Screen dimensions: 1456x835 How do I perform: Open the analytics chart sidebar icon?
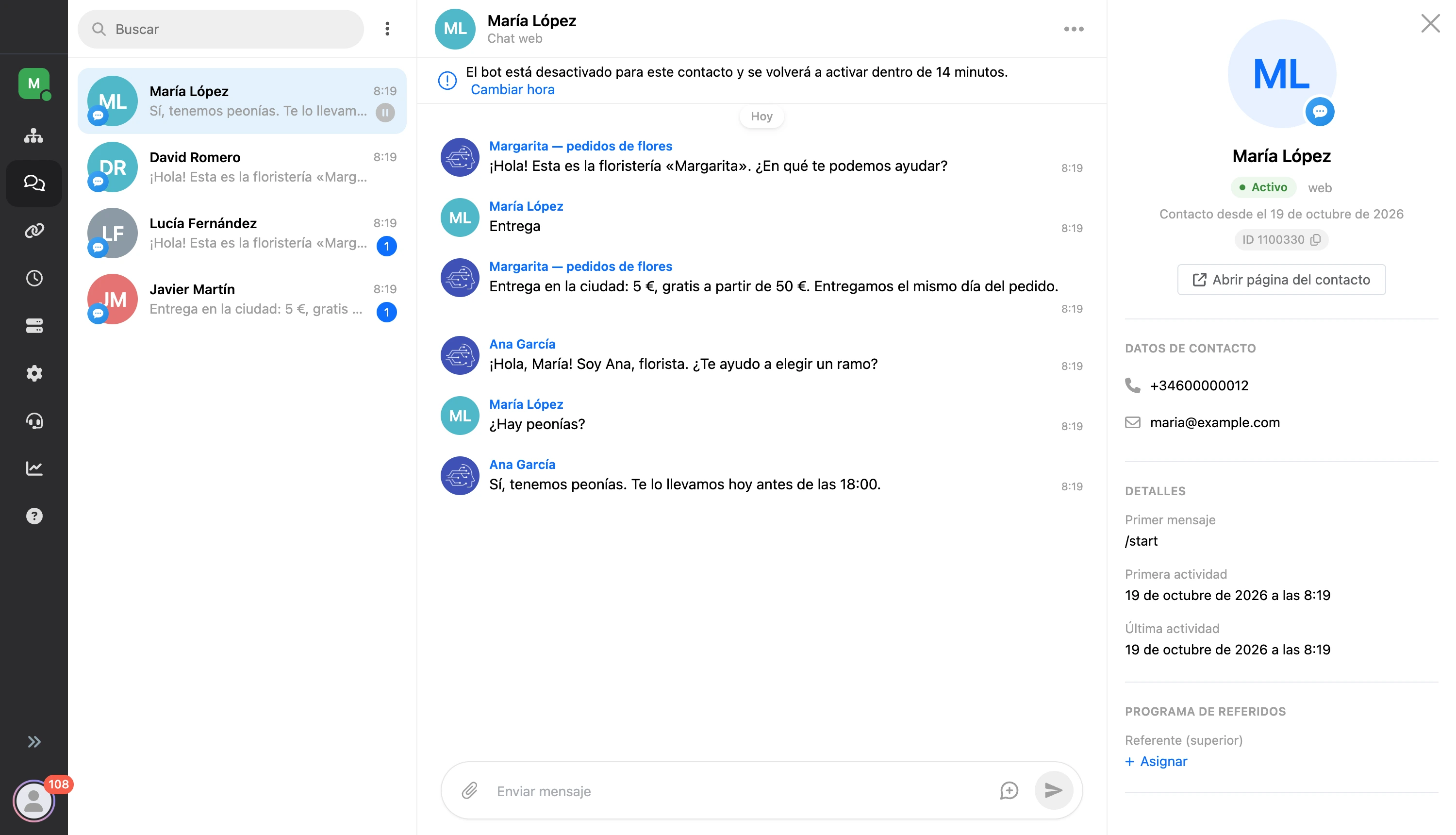pos(34,468)
